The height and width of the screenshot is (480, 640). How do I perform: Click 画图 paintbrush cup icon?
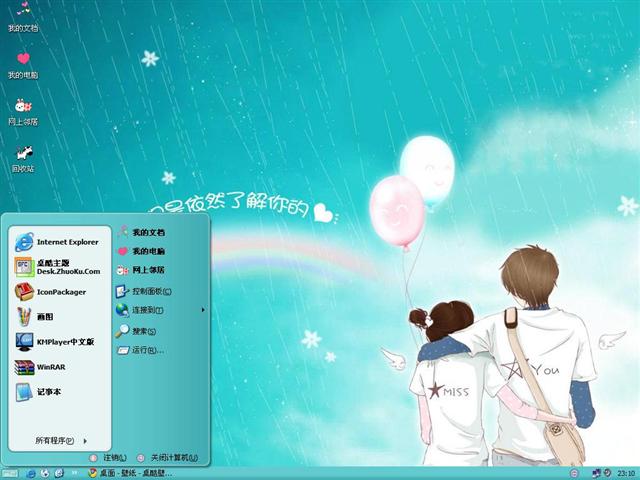tap(24, 317)
